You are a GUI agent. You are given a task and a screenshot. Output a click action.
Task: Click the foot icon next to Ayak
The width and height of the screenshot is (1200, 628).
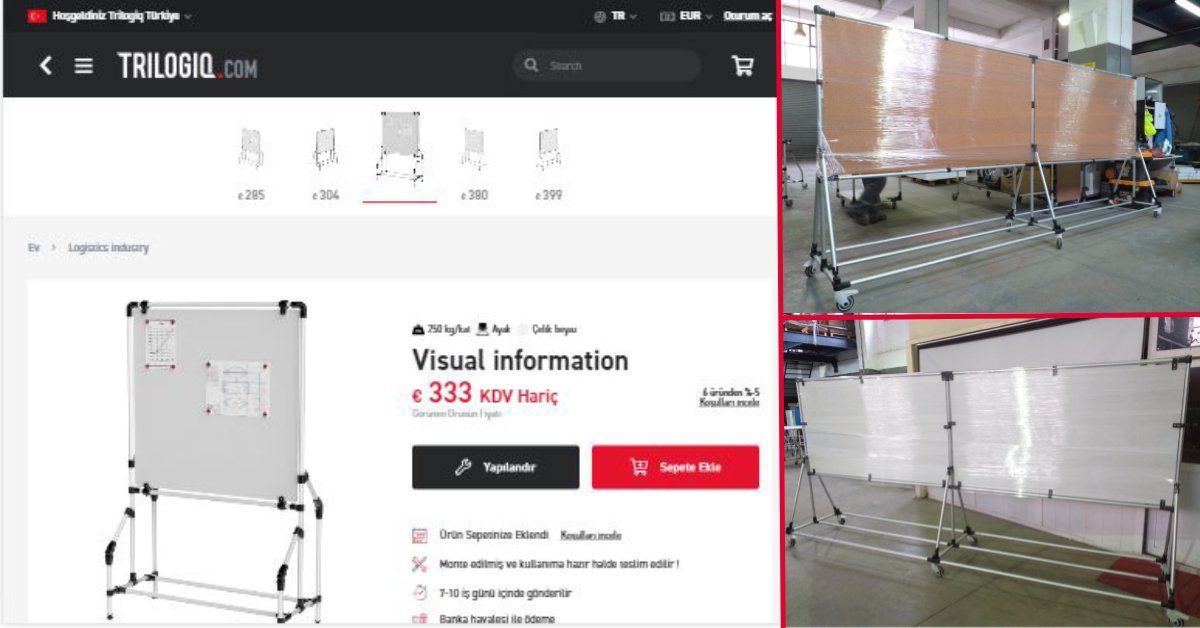tap(482, 329)
